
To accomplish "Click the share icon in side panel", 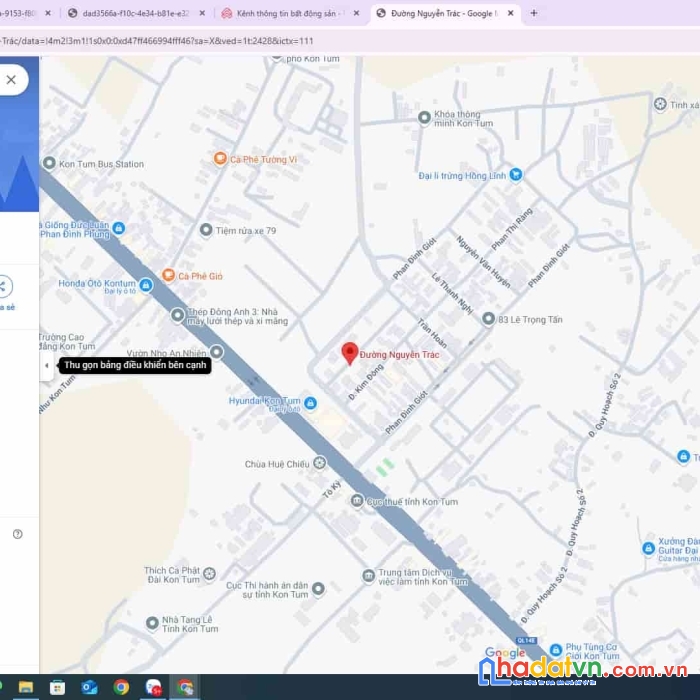I will click(4, 286).
